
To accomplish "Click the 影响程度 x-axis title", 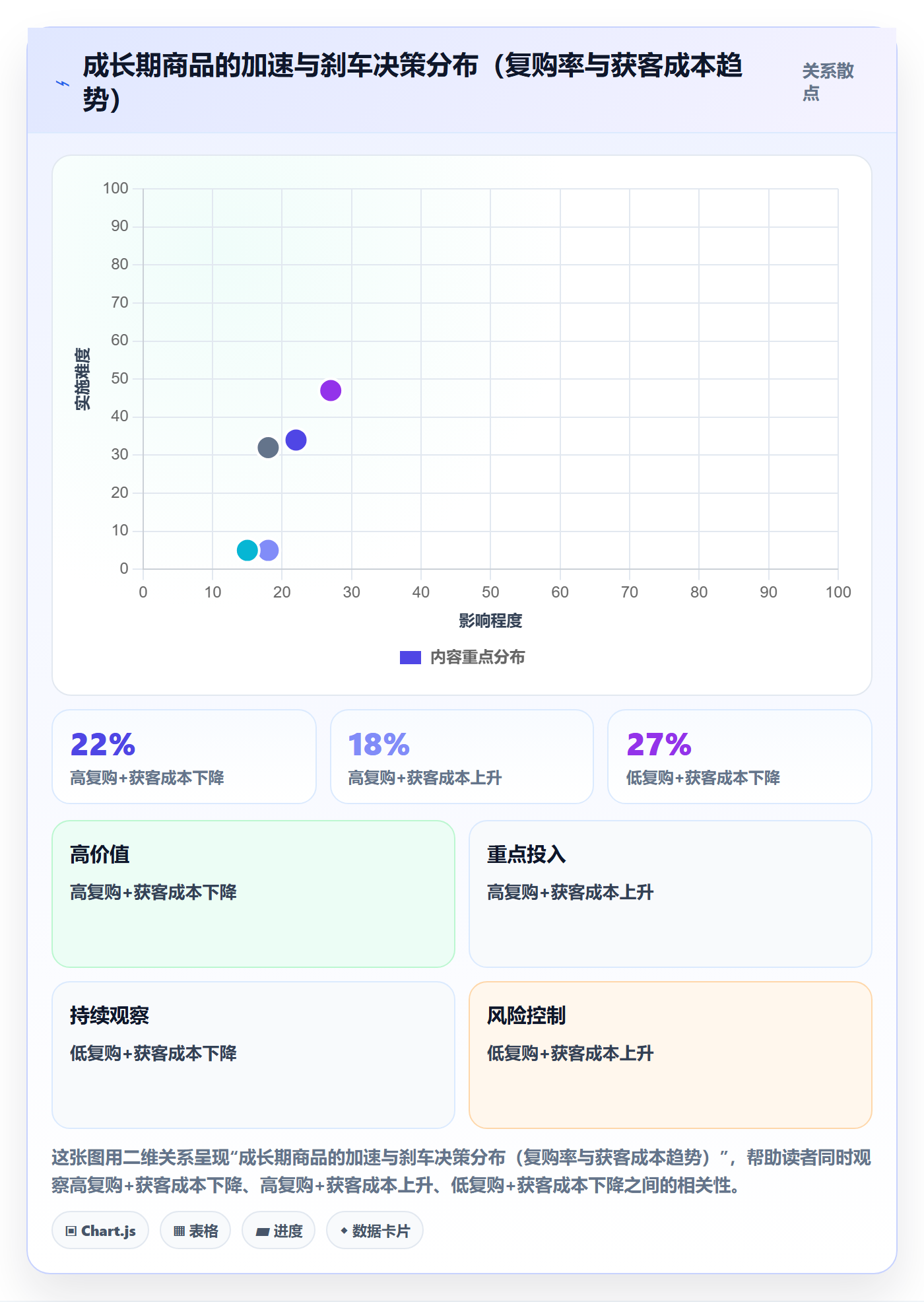I will (490, 621).
